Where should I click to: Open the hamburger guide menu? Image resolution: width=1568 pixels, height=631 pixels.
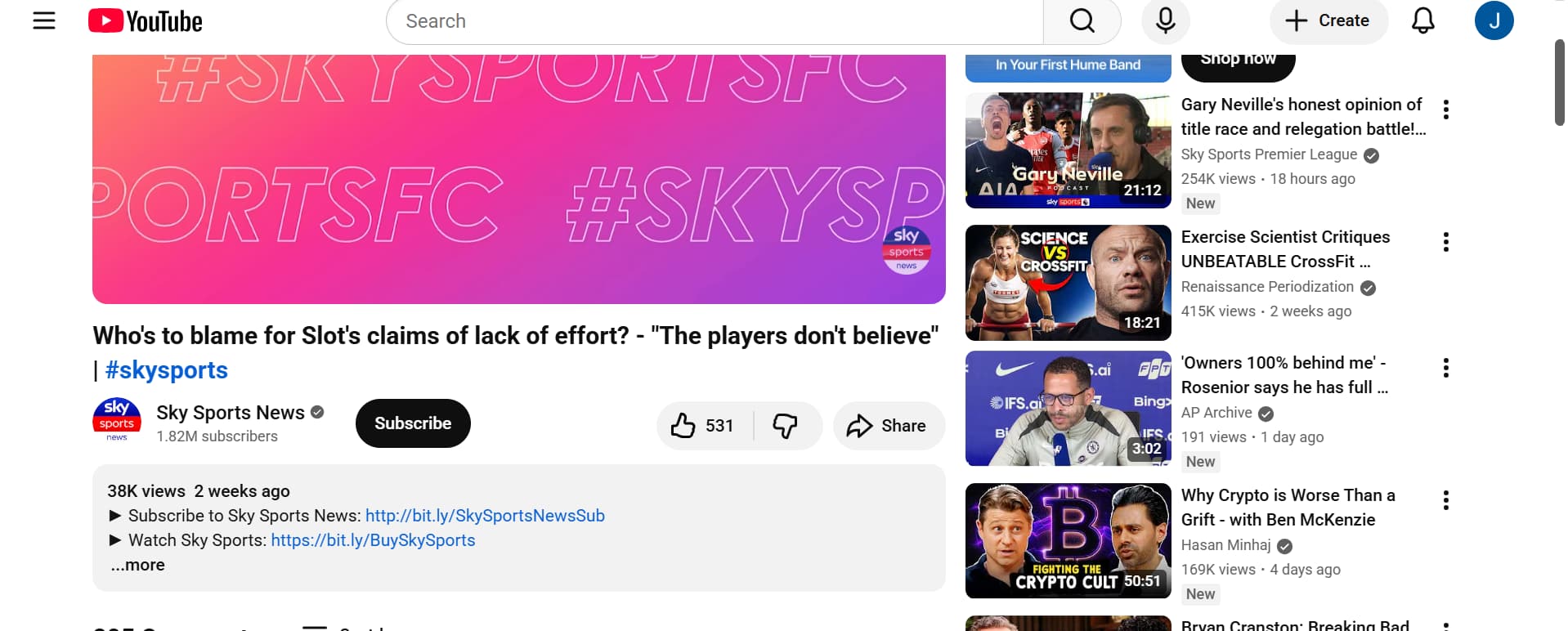[x=44, y=20]
